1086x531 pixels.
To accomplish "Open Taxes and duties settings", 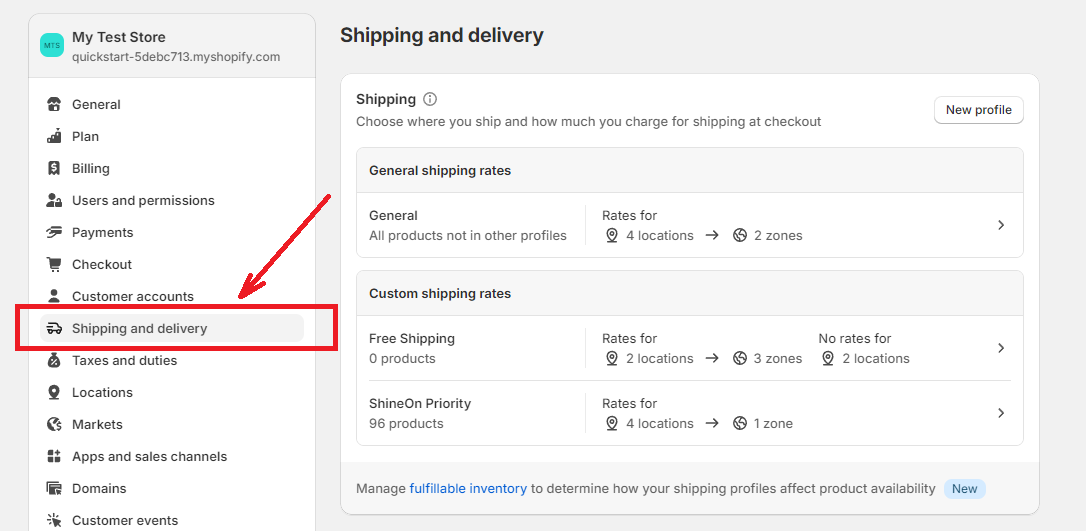I will tap(125, 361).
